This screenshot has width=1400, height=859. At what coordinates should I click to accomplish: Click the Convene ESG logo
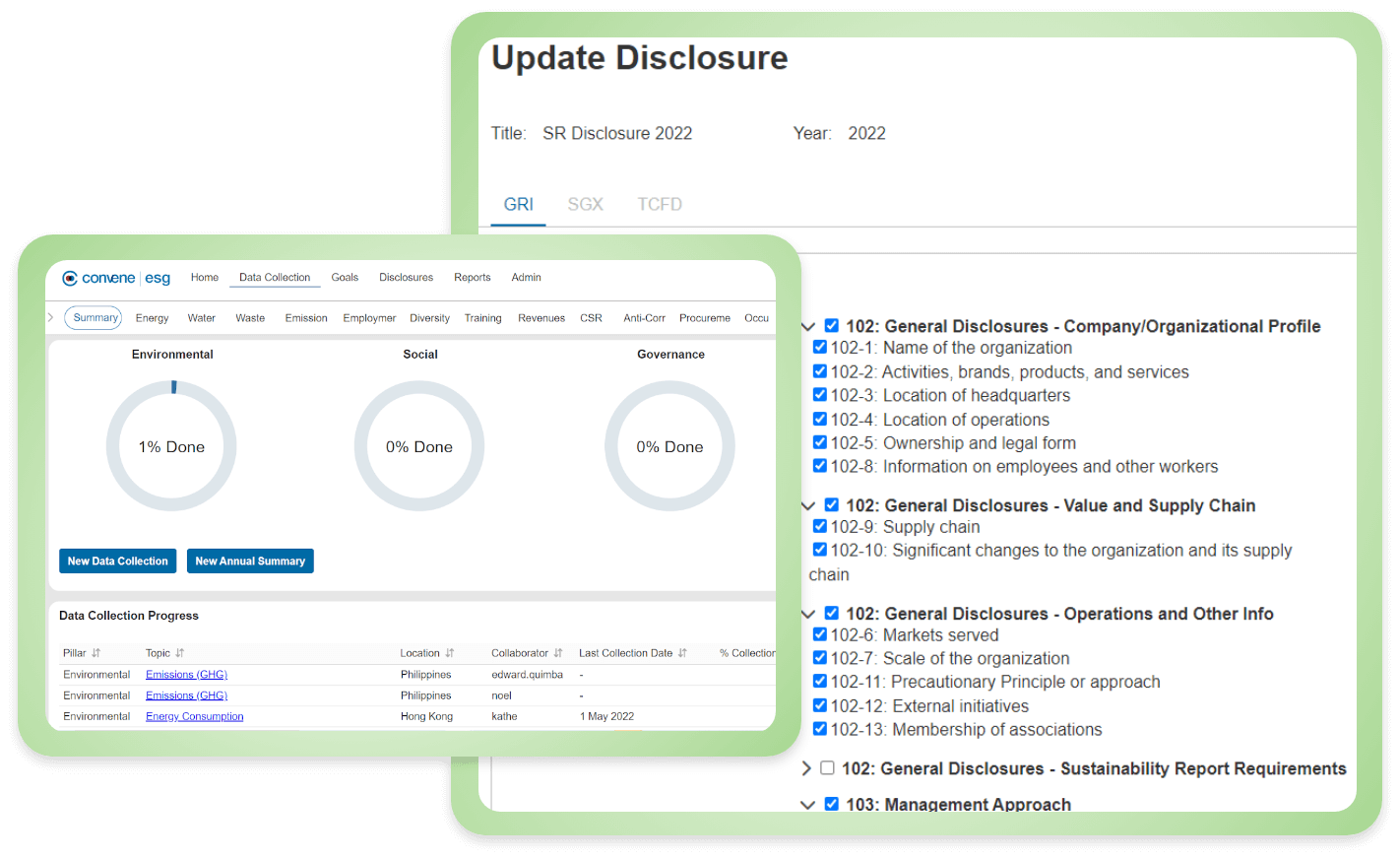pos(116,278)
